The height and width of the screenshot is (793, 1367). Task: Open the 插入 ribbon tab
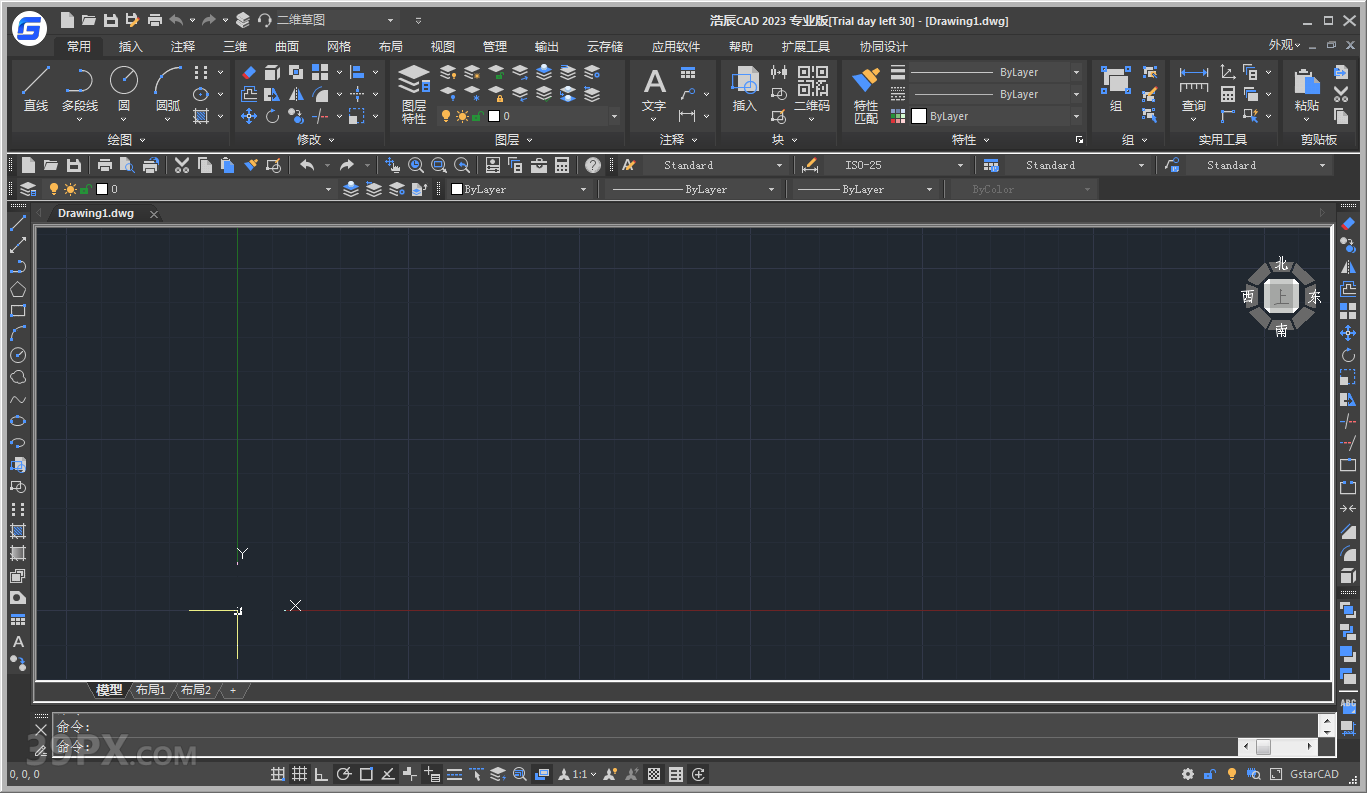pos(130,46)
